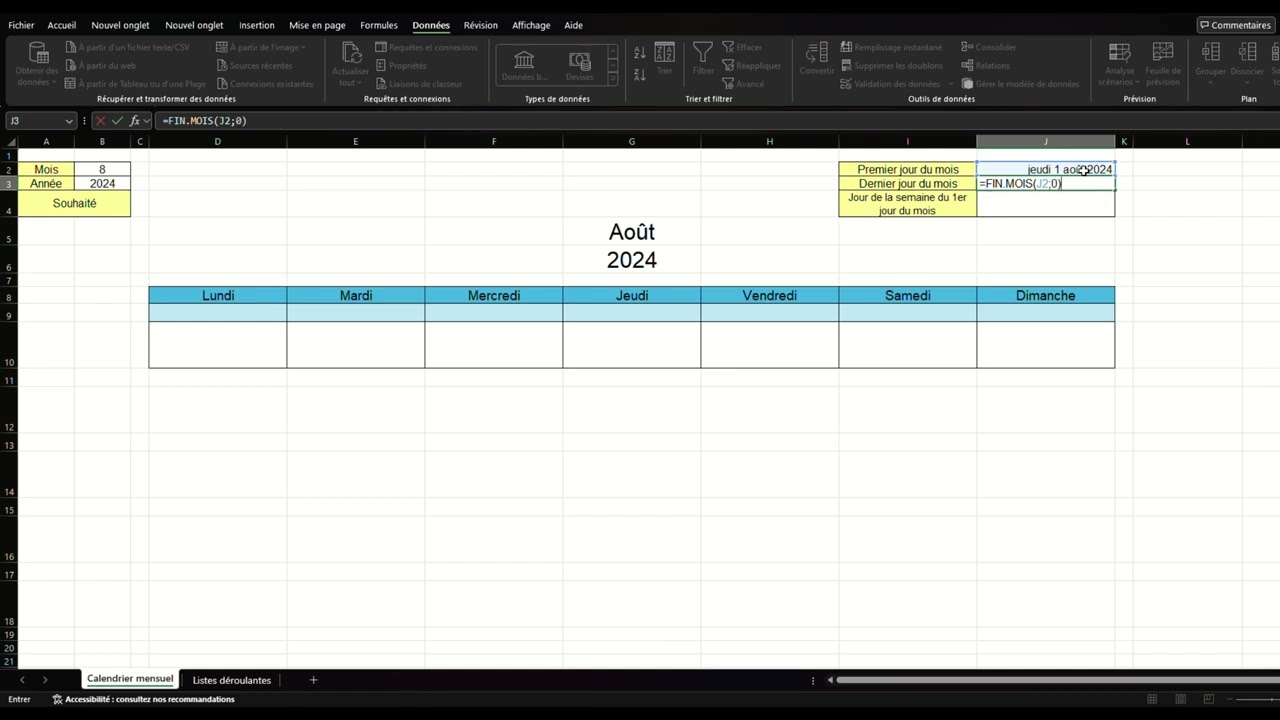Toggle the Filtrer funnel button

[703, 60]
